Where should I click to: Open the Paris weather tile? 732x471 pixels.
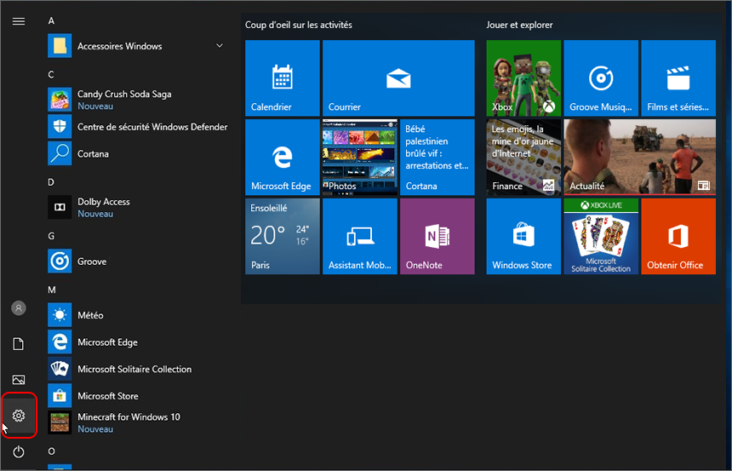pyautogui.click(x=282, y=236)
